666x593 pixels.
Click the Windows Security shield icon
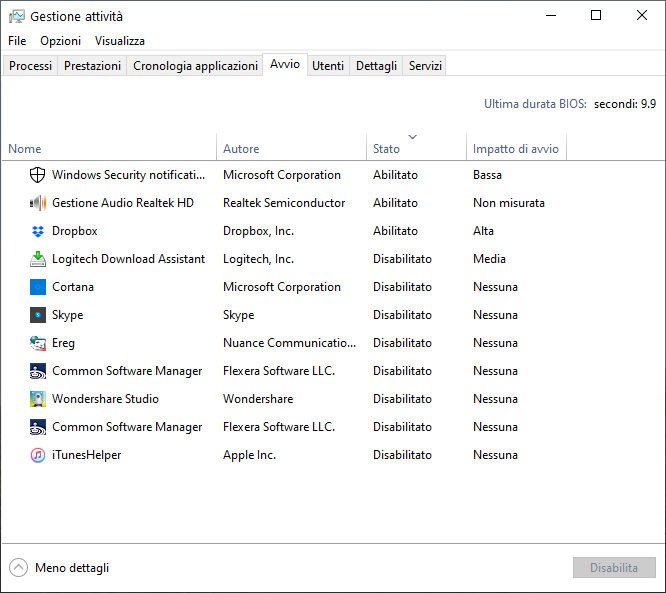(37, 175)
